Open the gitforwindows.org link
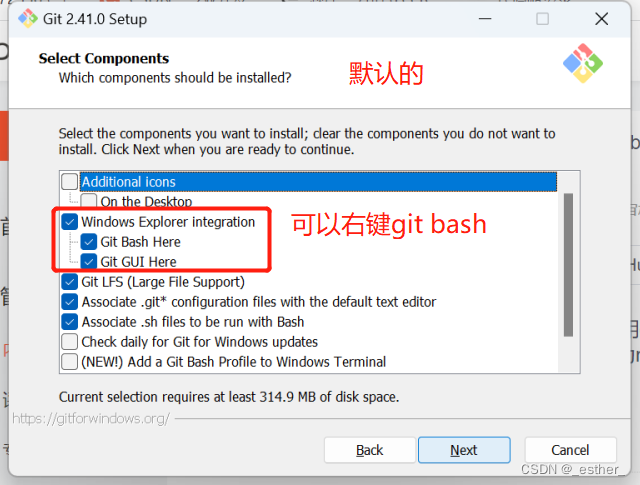 point(91,418)
